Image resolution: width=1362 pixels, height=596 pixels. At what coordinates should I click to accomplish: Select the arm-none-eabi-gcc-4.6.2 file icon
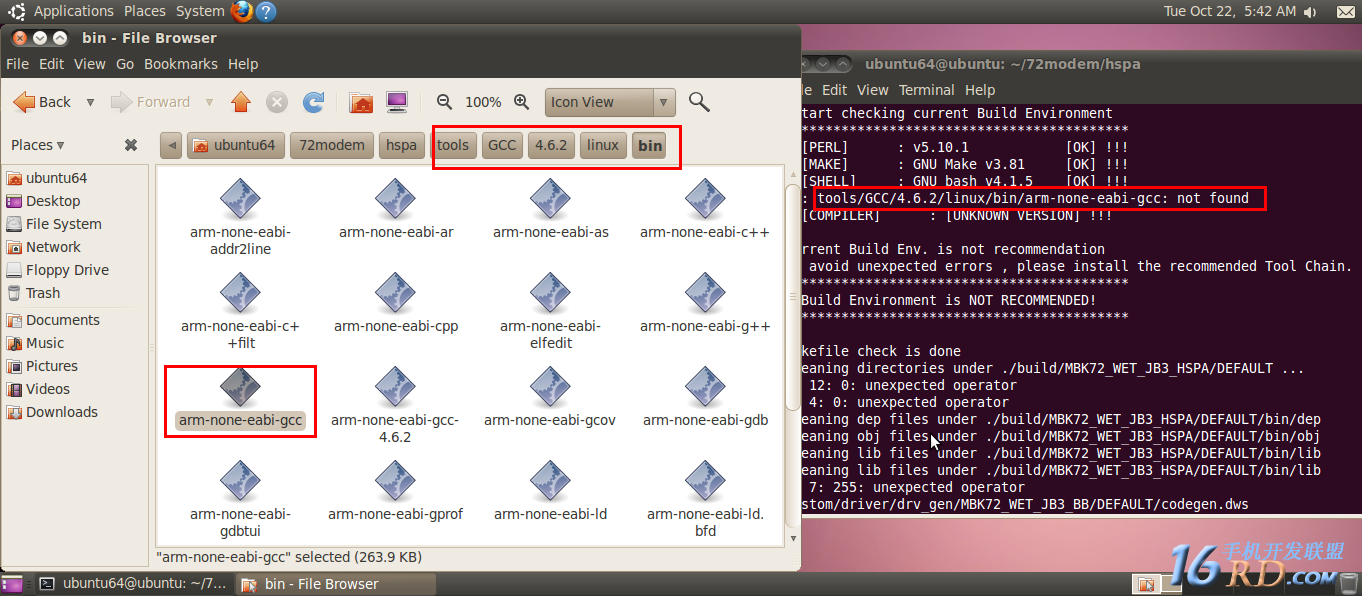396,387
